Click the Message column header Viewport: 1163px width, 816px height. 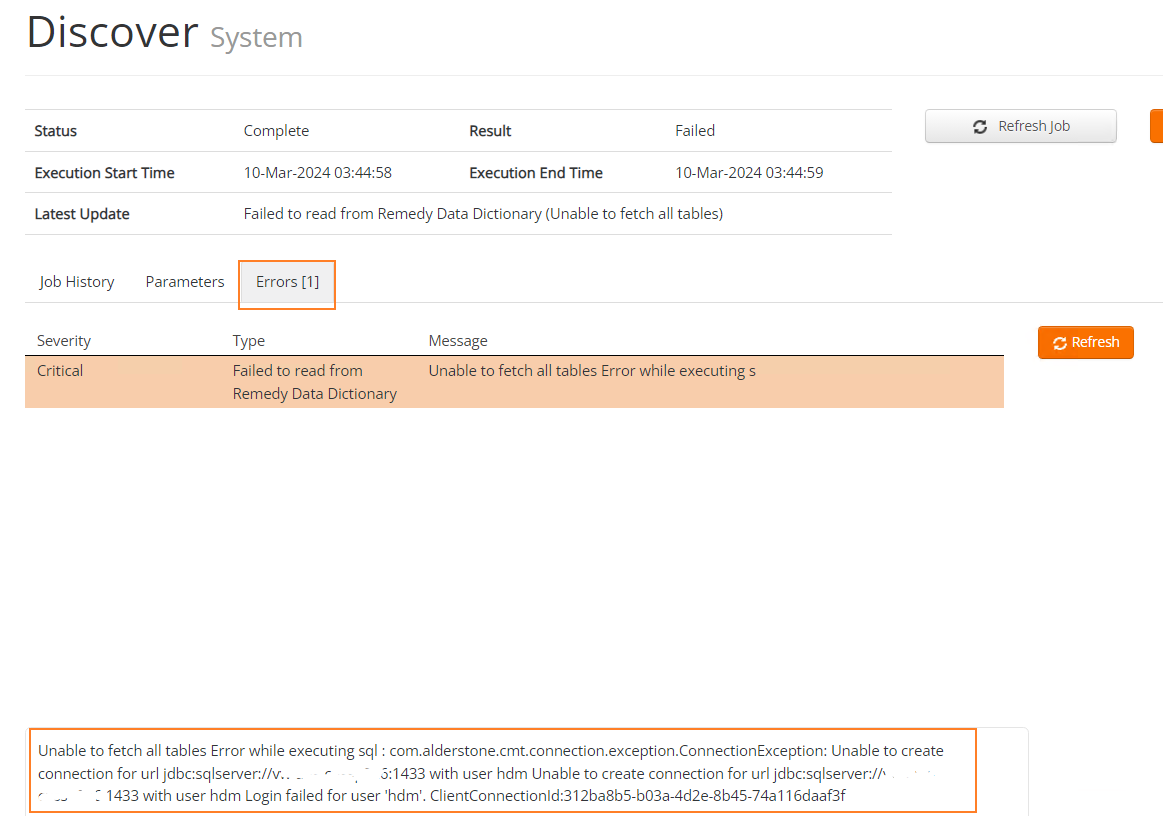coord(458,340)
